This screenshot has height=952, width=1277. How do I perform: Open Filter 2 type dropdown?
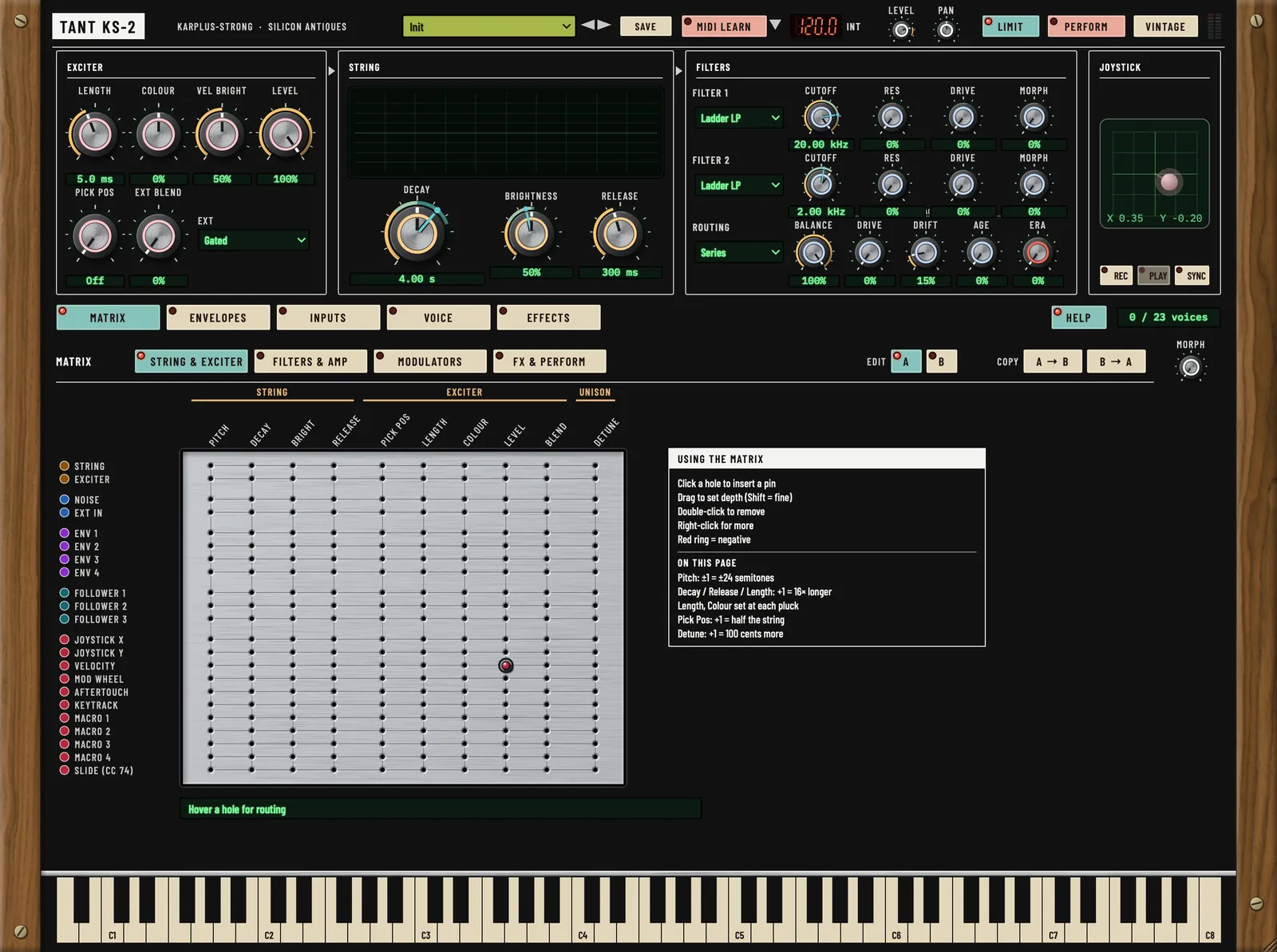(x=739, y=185)
